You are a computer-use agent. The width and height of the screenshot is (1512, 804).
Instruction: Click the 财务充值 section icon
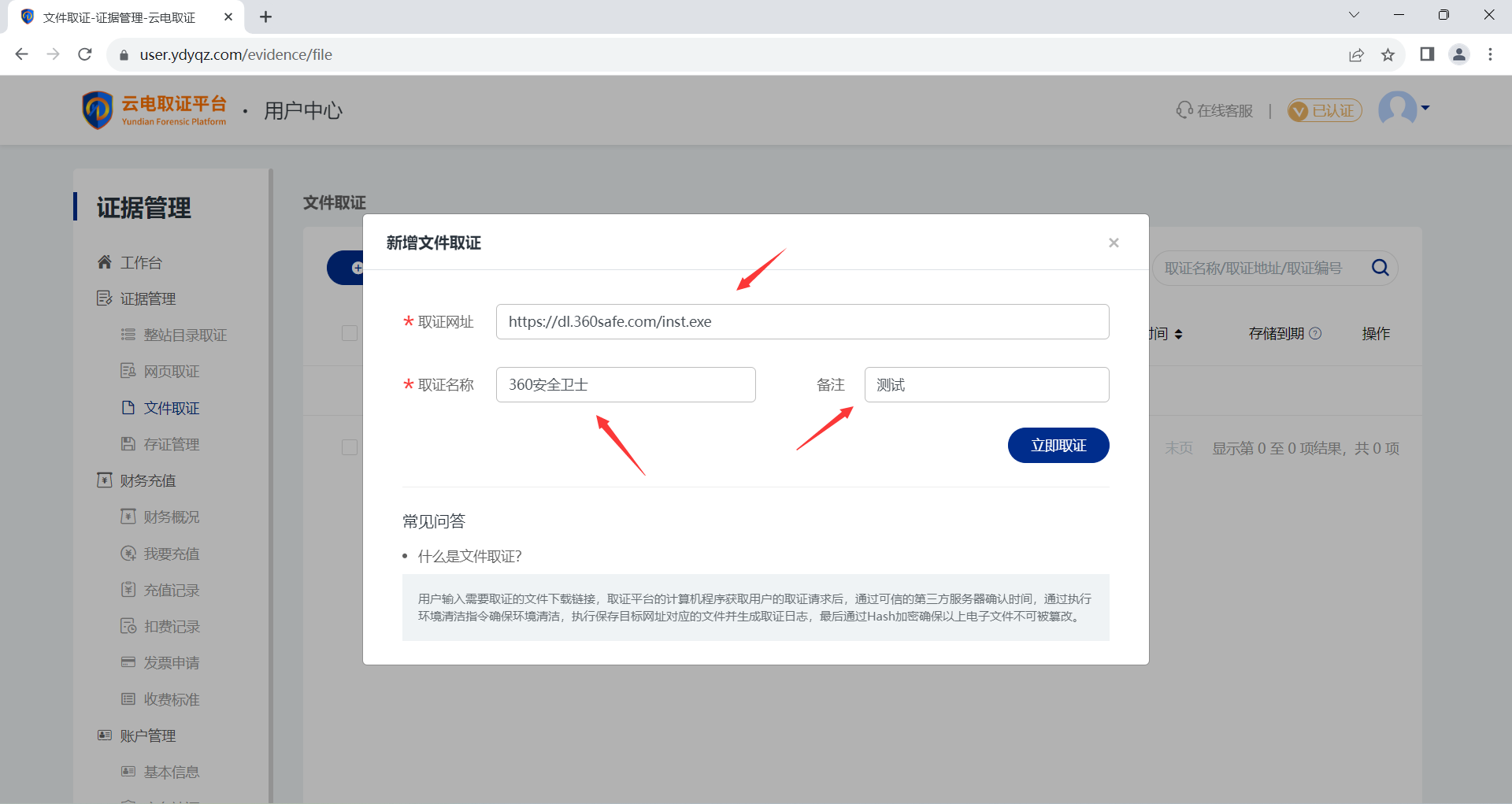tap(105, 480)
